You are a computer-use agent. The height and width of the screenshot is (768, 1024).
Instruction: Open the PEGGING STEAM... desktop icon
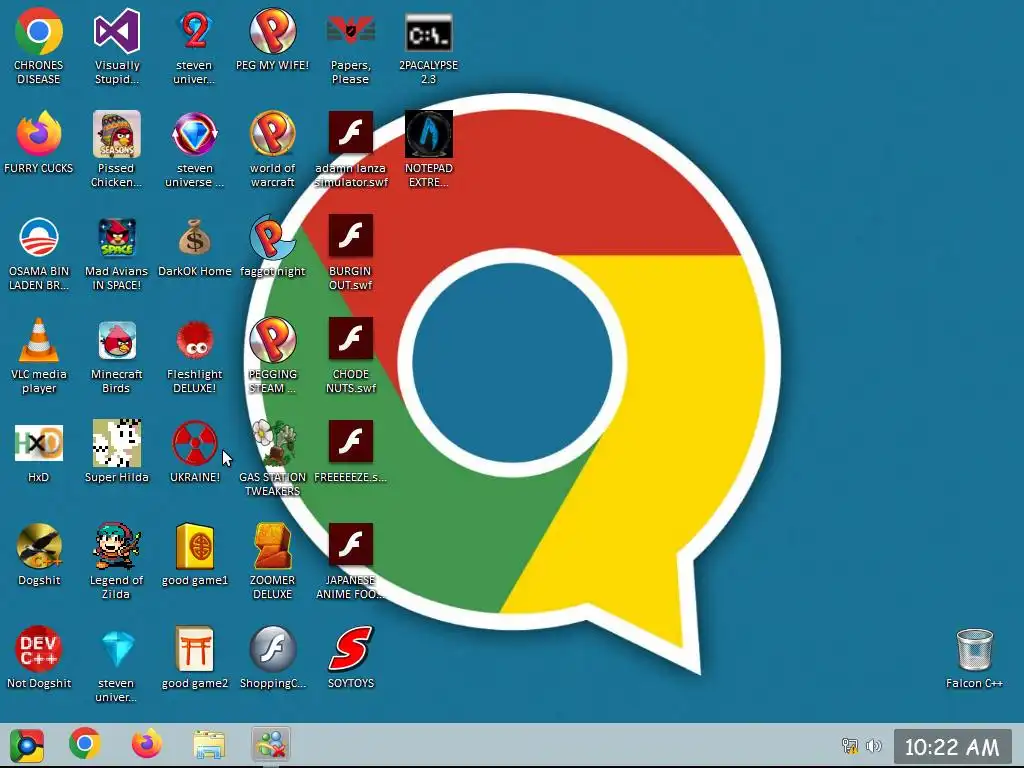(x=272, y=340)
